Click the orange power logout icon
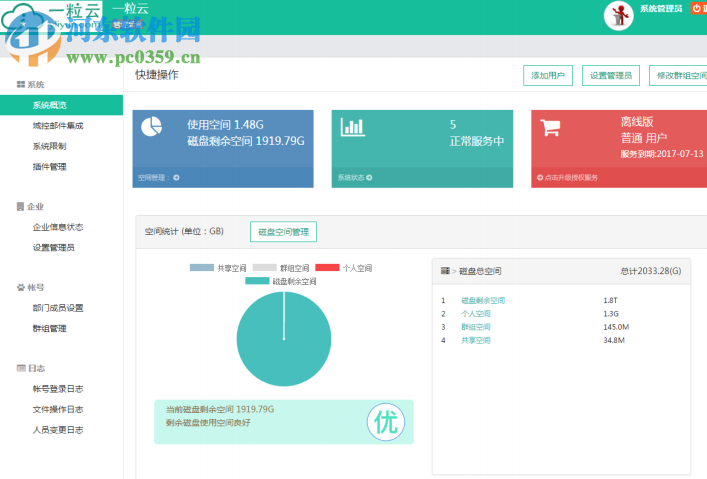707x479 pixels. pyautogui.click(x=699, y=8)
